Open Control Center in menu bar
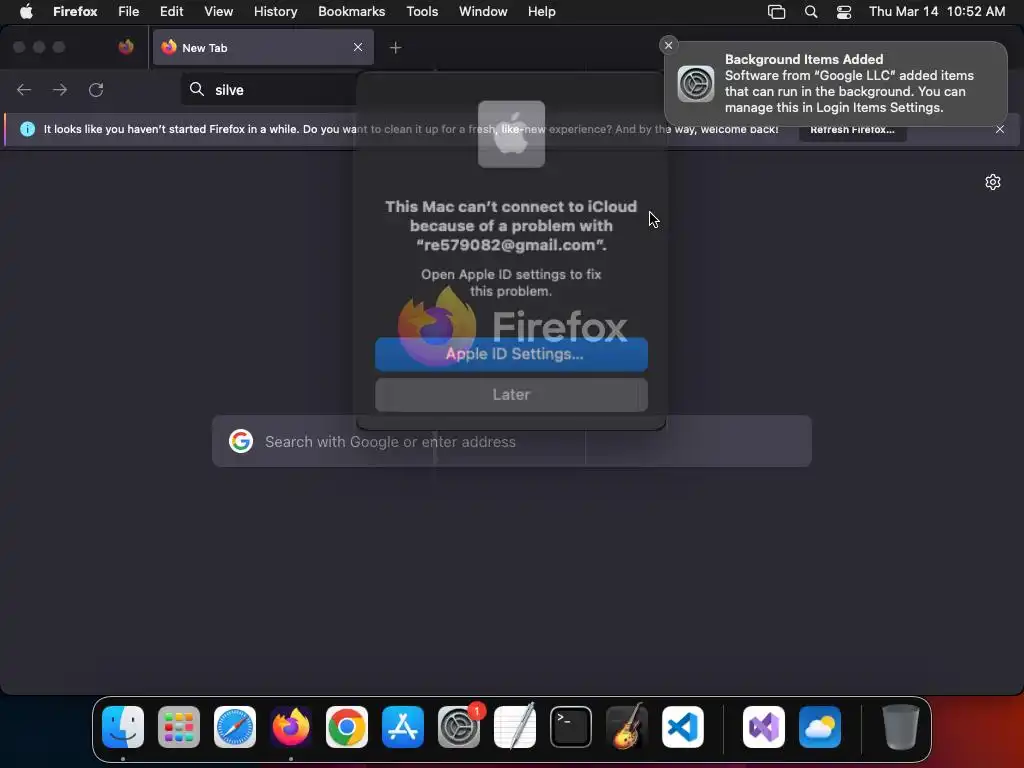The image size is (1024, 768). click(844, 12)
